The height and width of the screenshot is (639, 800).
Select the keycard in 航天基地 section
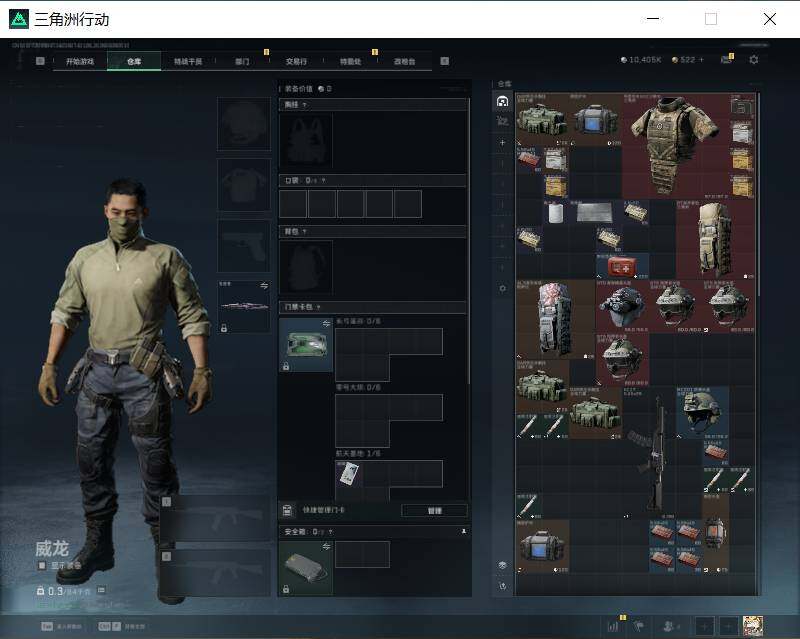tap(349, 474)
